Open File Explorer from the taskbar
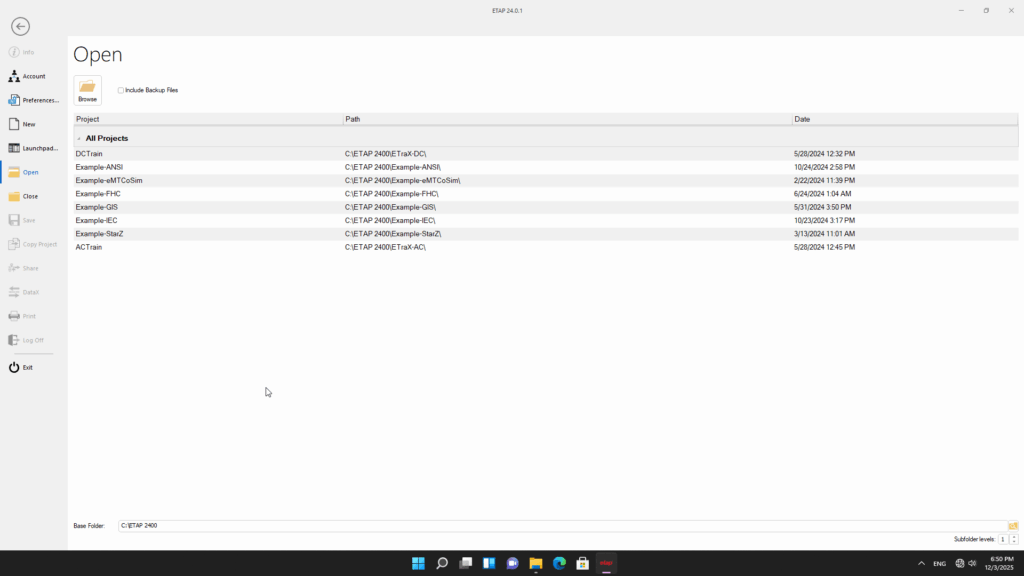Viewport: 1024px width, 576px height. (x=535, y=563)
